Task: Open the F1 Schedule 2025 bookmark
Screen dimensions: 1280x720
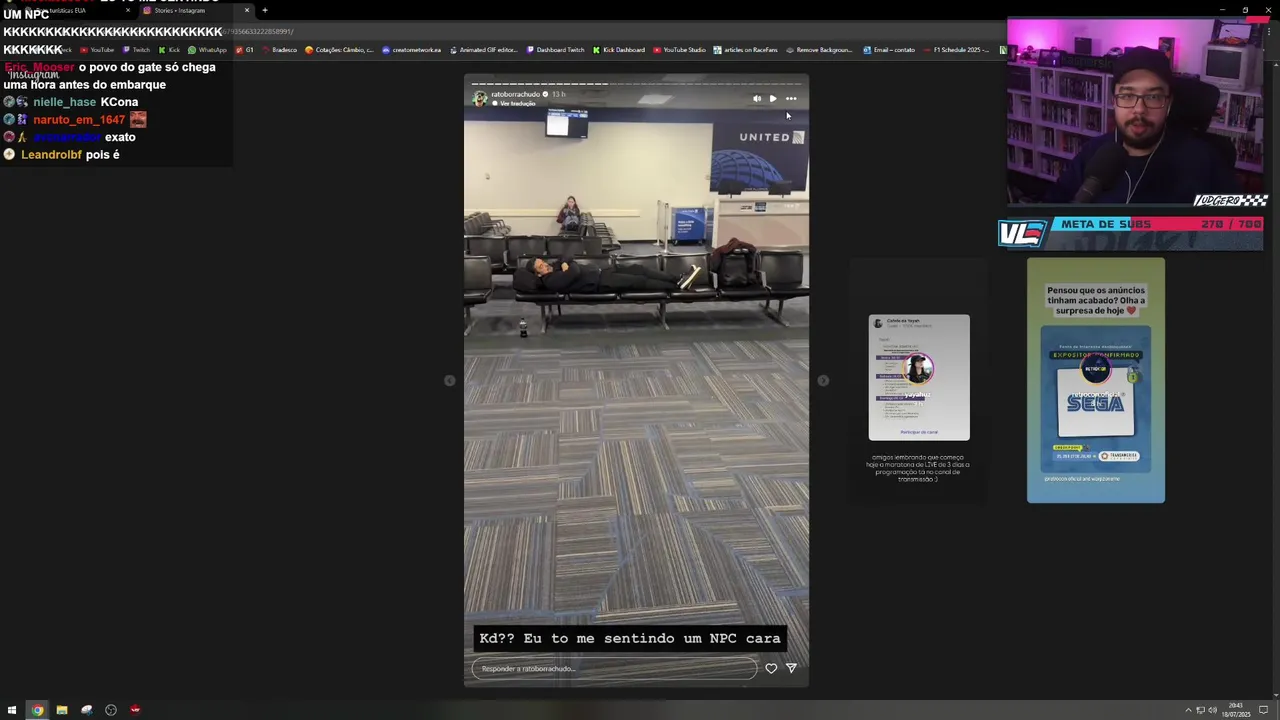Action: tap(955, 50)
